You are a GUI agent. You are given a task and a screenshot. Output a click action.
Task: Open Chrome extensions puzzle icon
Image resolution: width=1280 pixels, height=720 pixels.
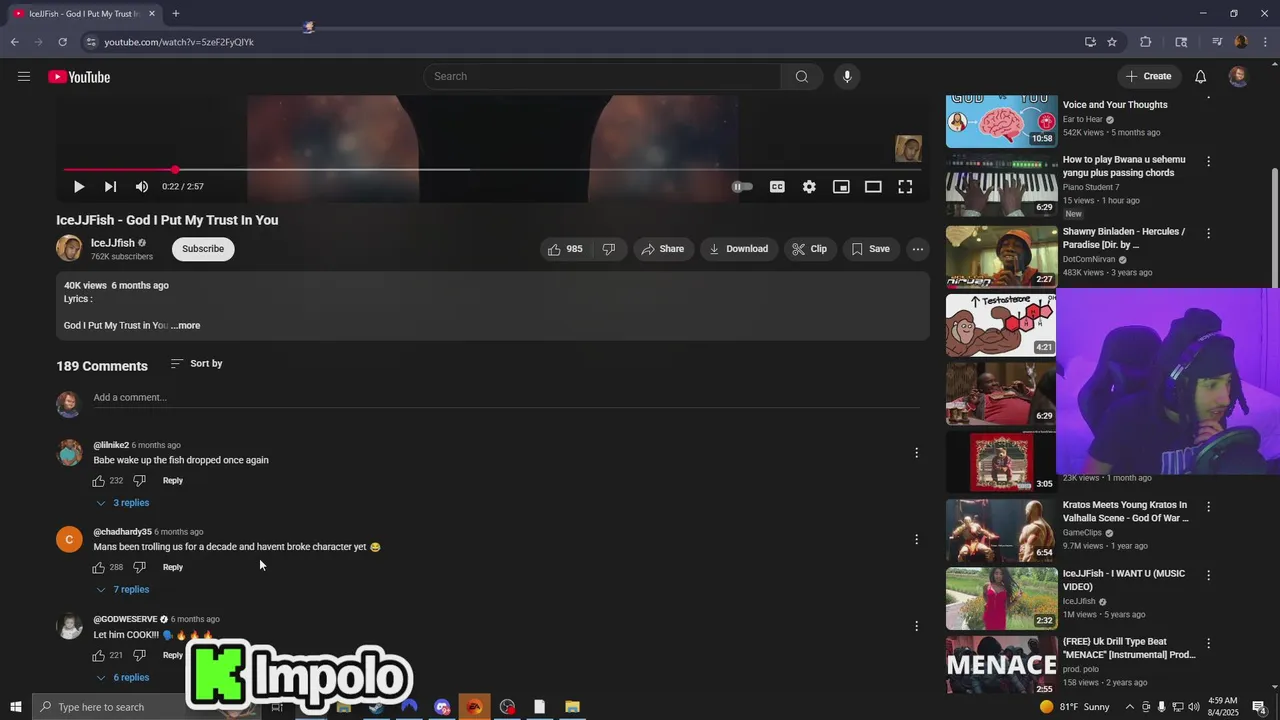click(x=1146, y=42)
